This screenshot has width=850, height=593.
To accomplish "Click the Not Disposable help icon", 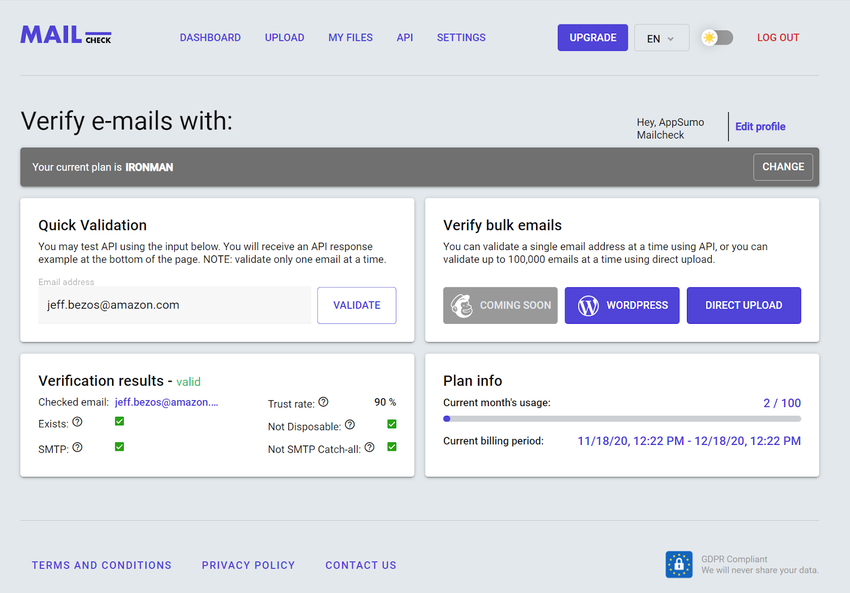I will tap(349, 424).
